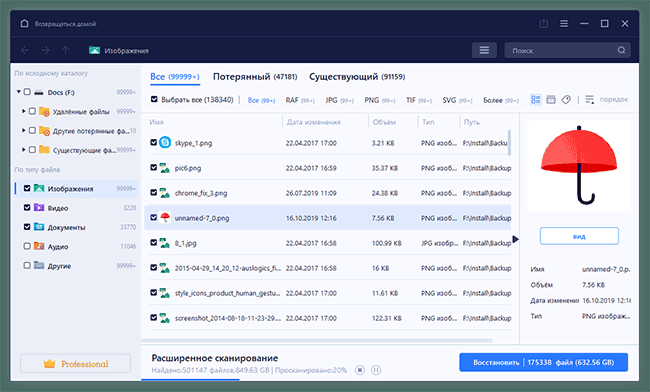
Task: Open the Более file type dropdown
Action: (x=501, y=100)
